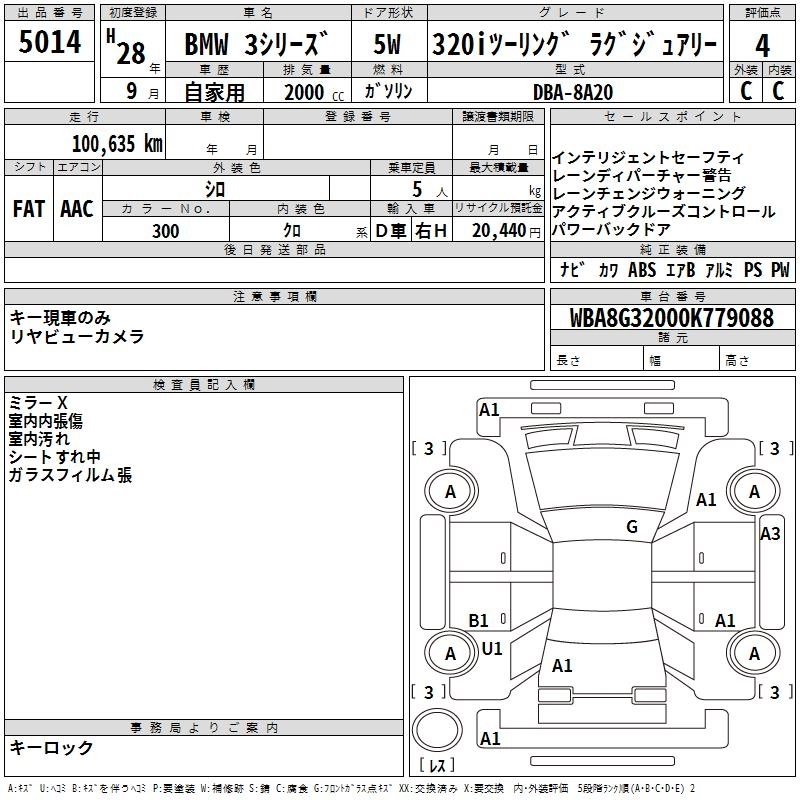Click the inspector note シートすれ中
The width and height of the screenshot is (800, 800).
pyautogui.click(x=54, y=457)
